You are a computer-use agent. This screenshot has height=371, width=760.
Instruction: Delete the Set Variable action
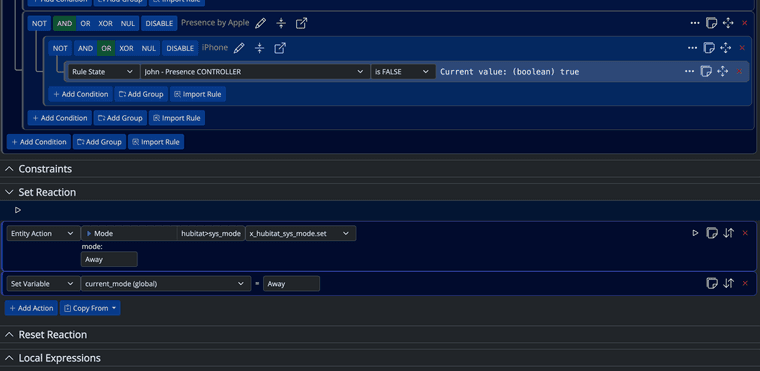(x=745, y=283)
